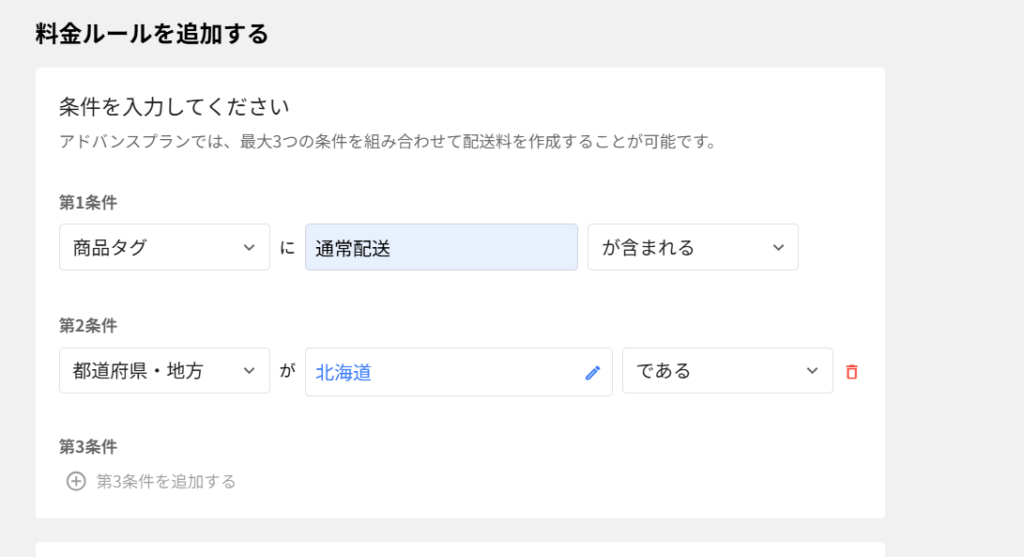The height and width of the screenshot is (557, 1024).
Task: Click the blue pencil edit icon beside 北海道
Action: [592, 372]
